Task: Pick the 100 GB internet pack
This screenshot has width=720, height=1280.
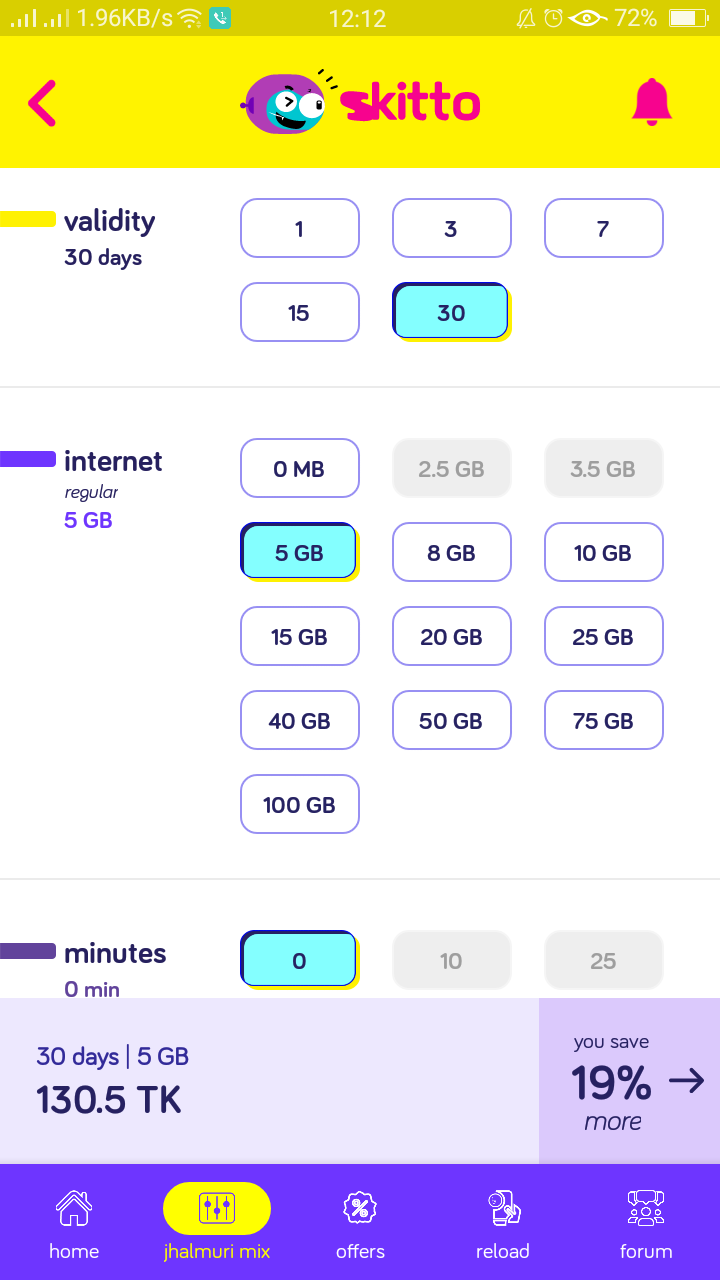Action: tap(299, 804)
